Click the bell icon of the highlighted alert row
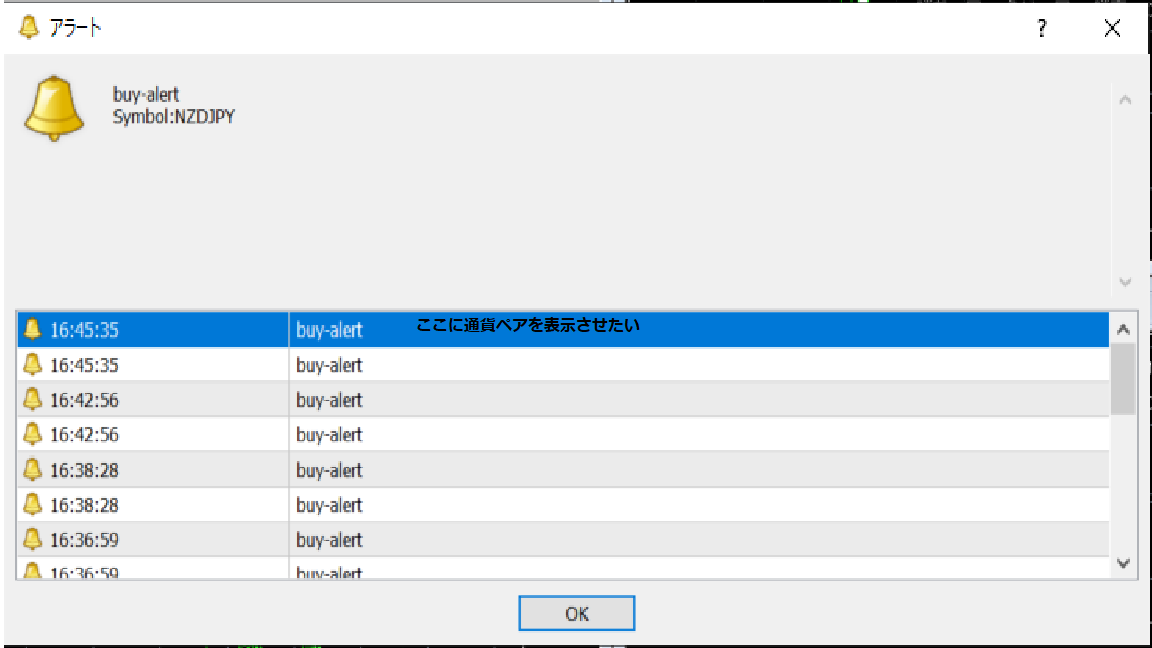This screenshot has width=1152, height=648. pyautogui.click(x=33, y=330)
